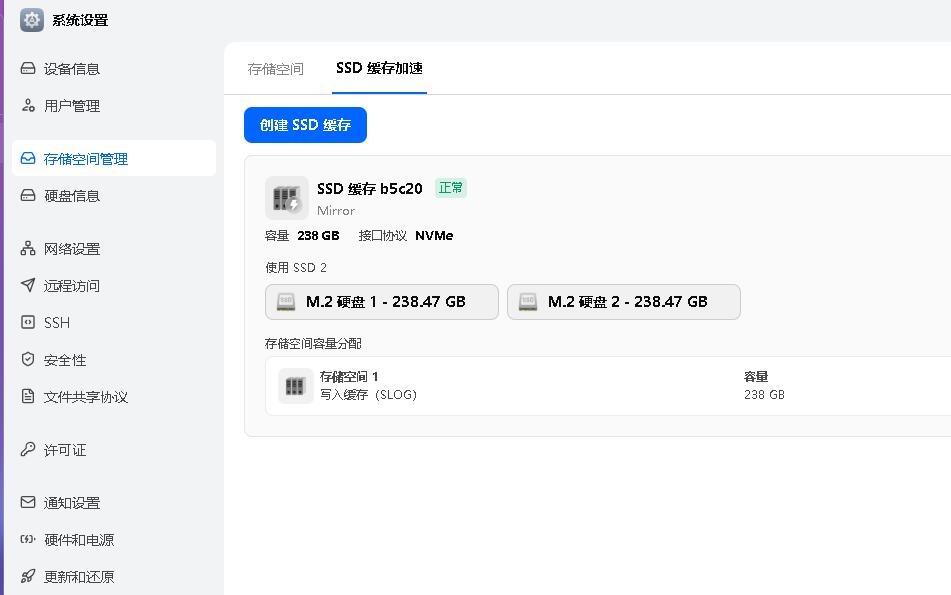951x595 pixels.
Task: Click the 正常 status badge
Action: 451,188
